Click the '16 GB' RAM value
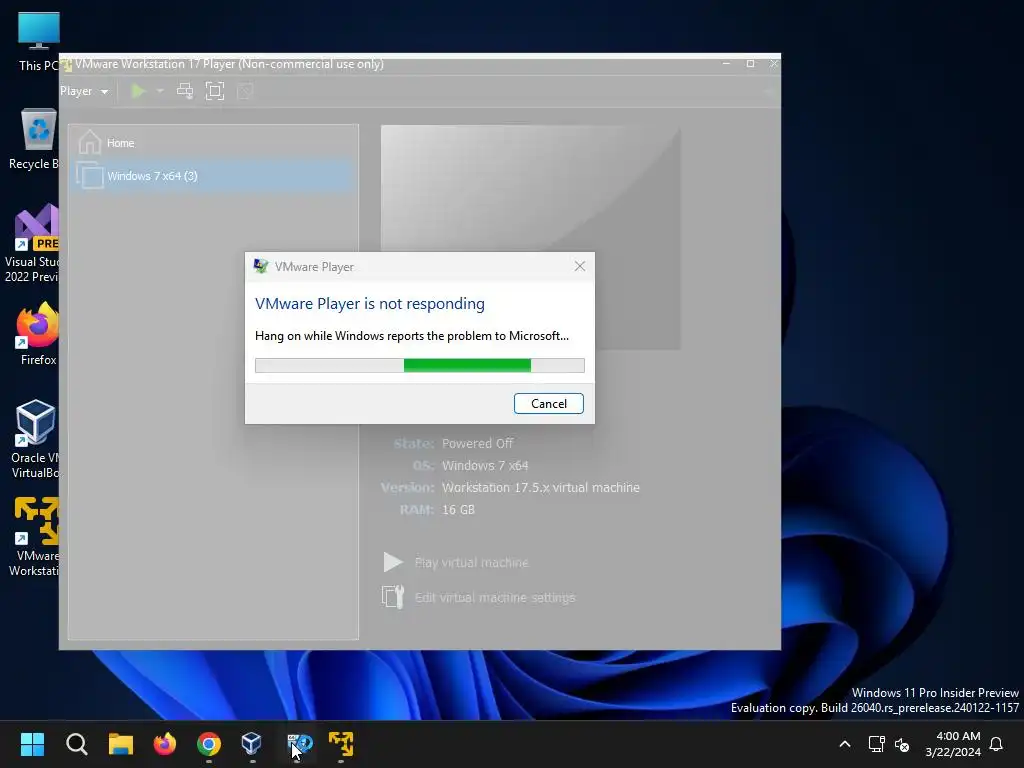 tap(458, 509)
